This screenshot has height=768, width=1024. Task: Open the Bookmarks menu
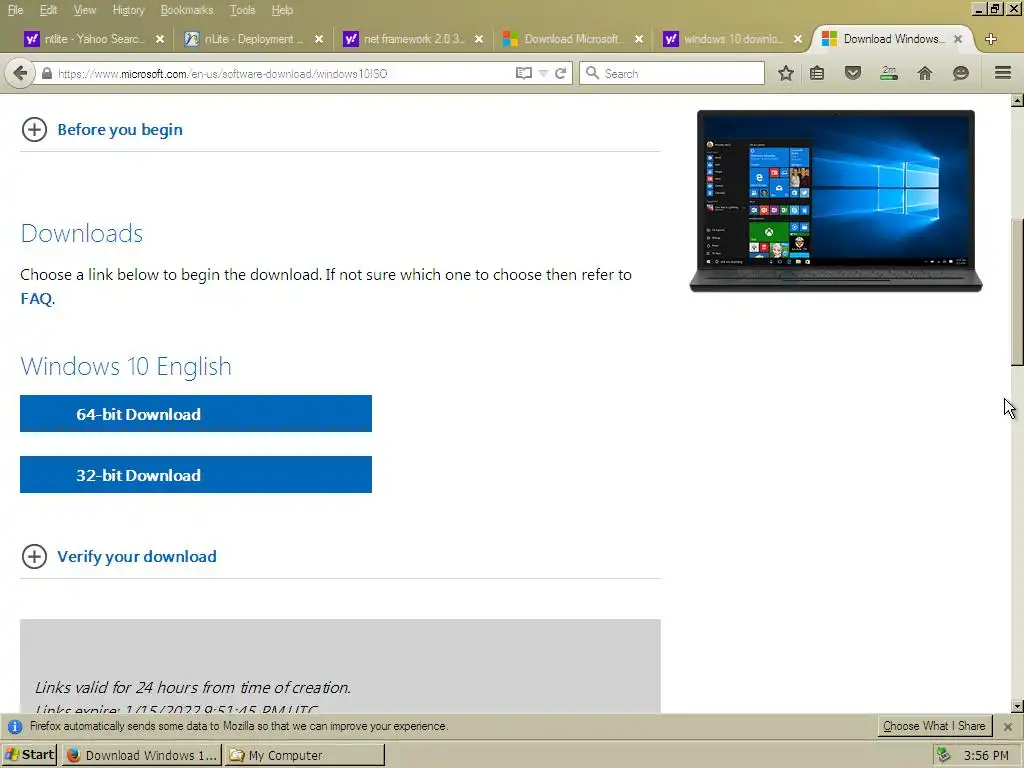point(187,10)
